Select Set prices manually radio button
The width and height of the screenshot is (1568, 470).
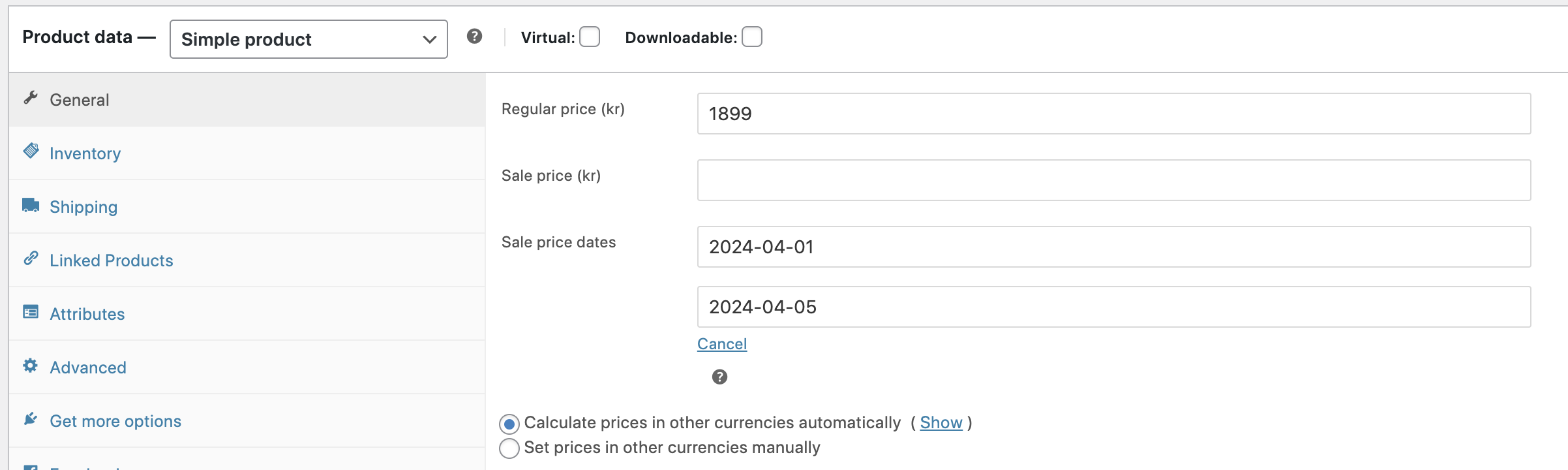(x=509, y=448)
